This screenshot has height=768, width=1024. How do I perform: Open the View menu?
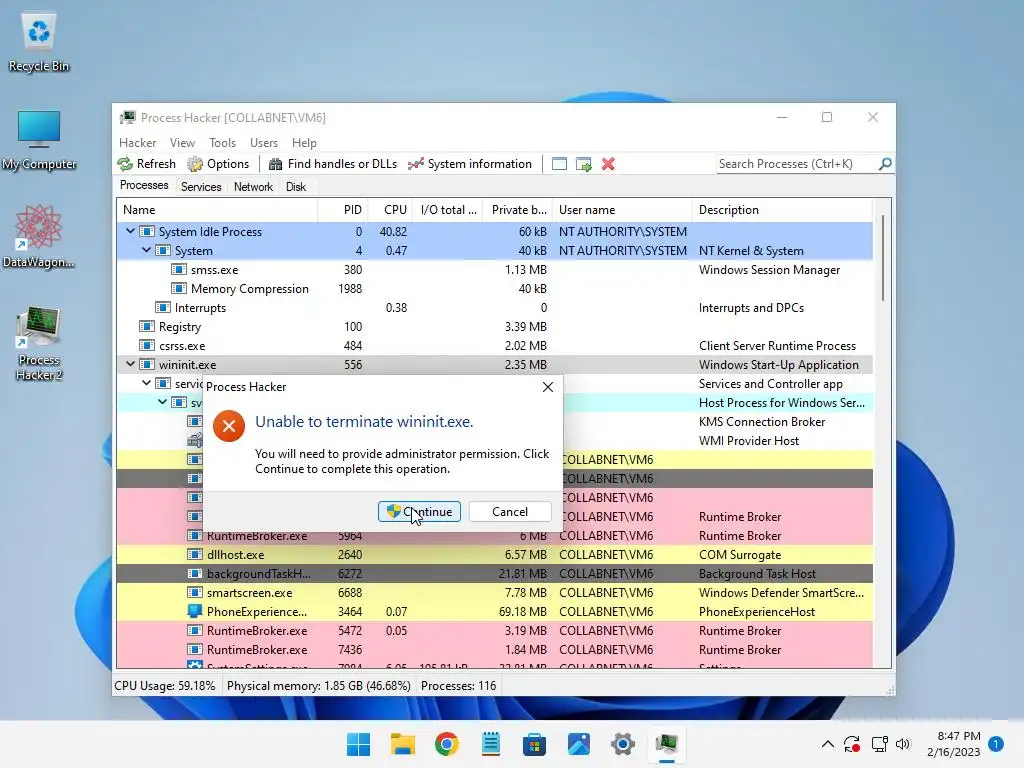[182, 142]
